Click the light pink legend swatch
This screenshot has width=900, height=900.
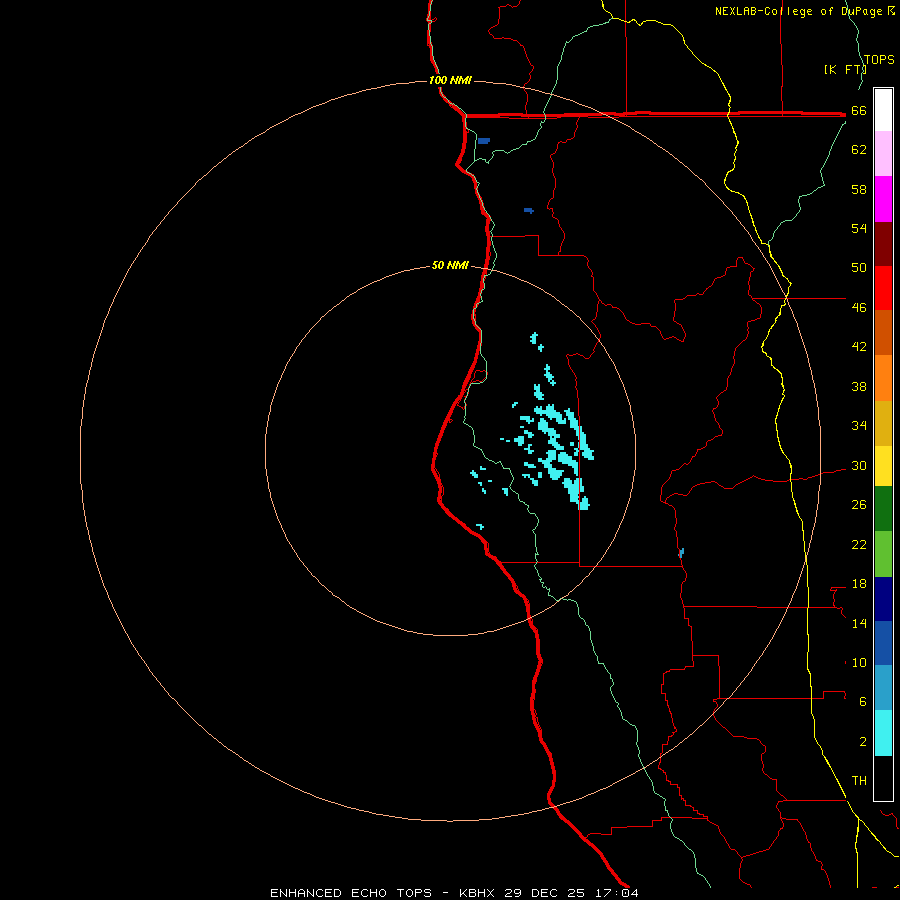click(x=883, y=153)
